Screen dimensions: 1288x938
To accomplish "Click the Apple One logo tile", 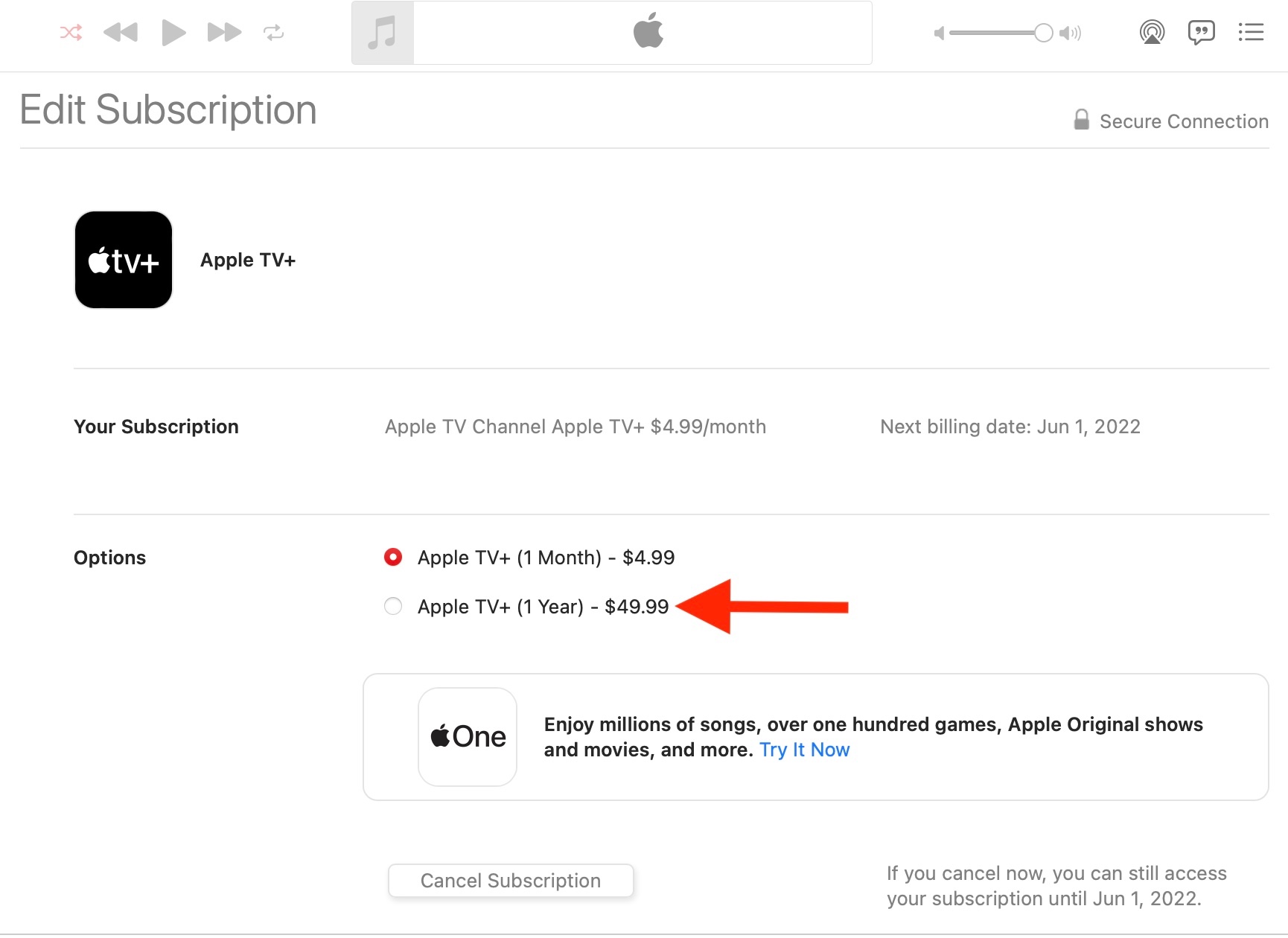I will (x=468, y=736).
